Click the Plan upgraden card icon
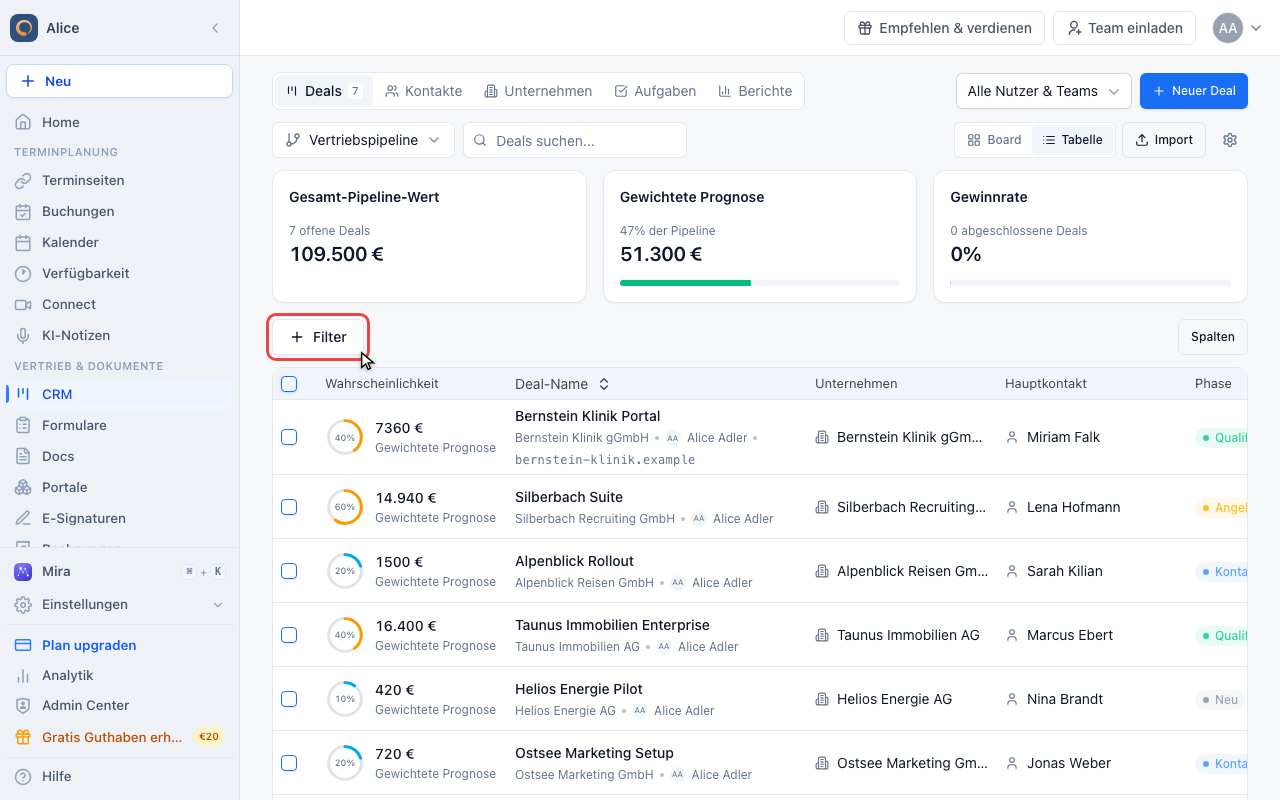The width and height of the screenshot is (1280, 800). coord(23,646)
